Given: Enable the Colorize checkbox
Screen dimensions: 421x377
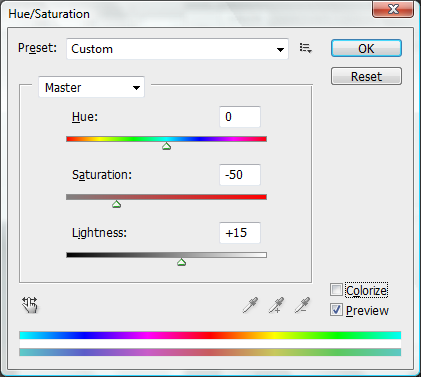Looking at the screenshot, I should (336, 290).
